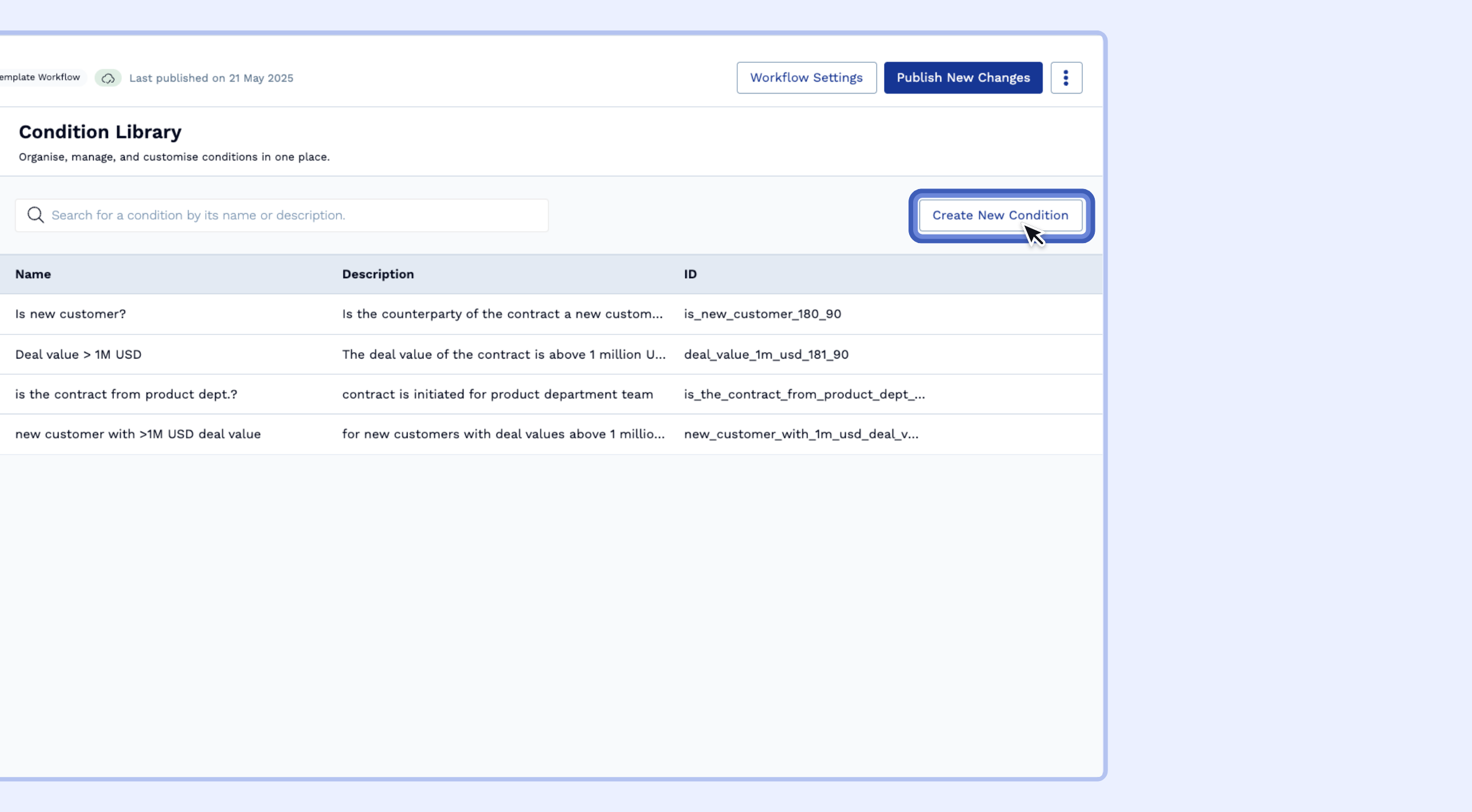The image size is (1472, 812).
Task: Click the 'Last published on 21 May 2025' text
Action: (211, 78)
